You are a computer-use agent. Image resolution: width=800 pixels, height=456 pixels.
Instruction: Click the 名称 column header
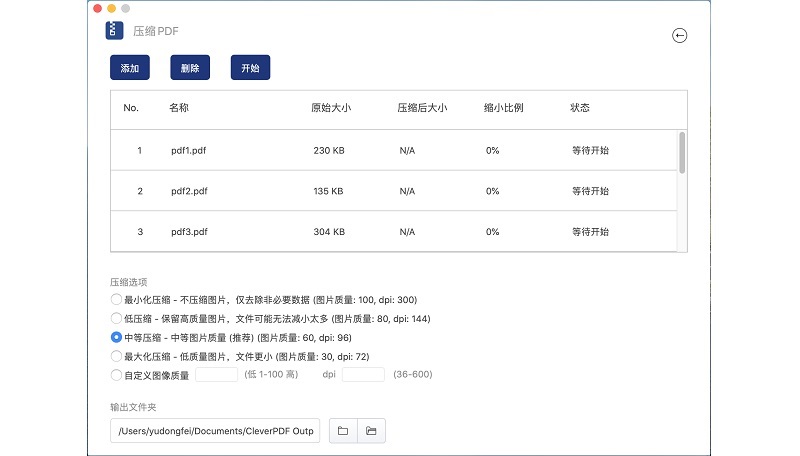(x=179, y=108)
